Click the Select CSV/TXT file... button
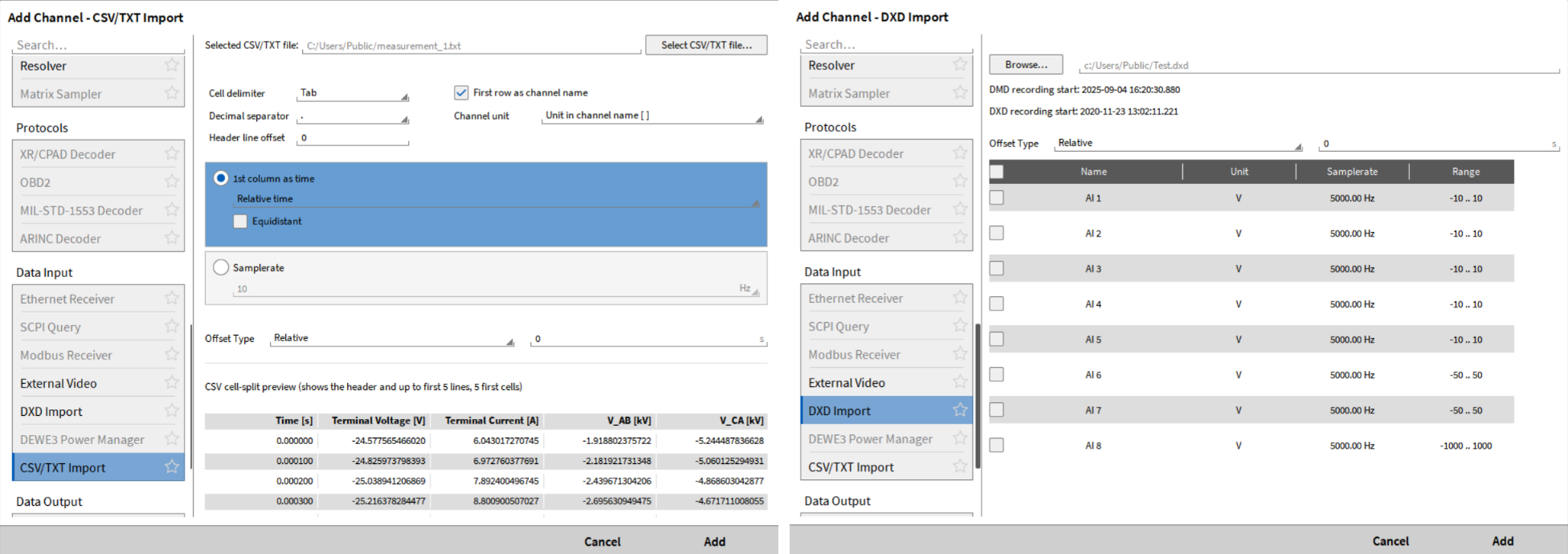The width and height of the screenshot is (1568, 554). (x=706, y=45)
